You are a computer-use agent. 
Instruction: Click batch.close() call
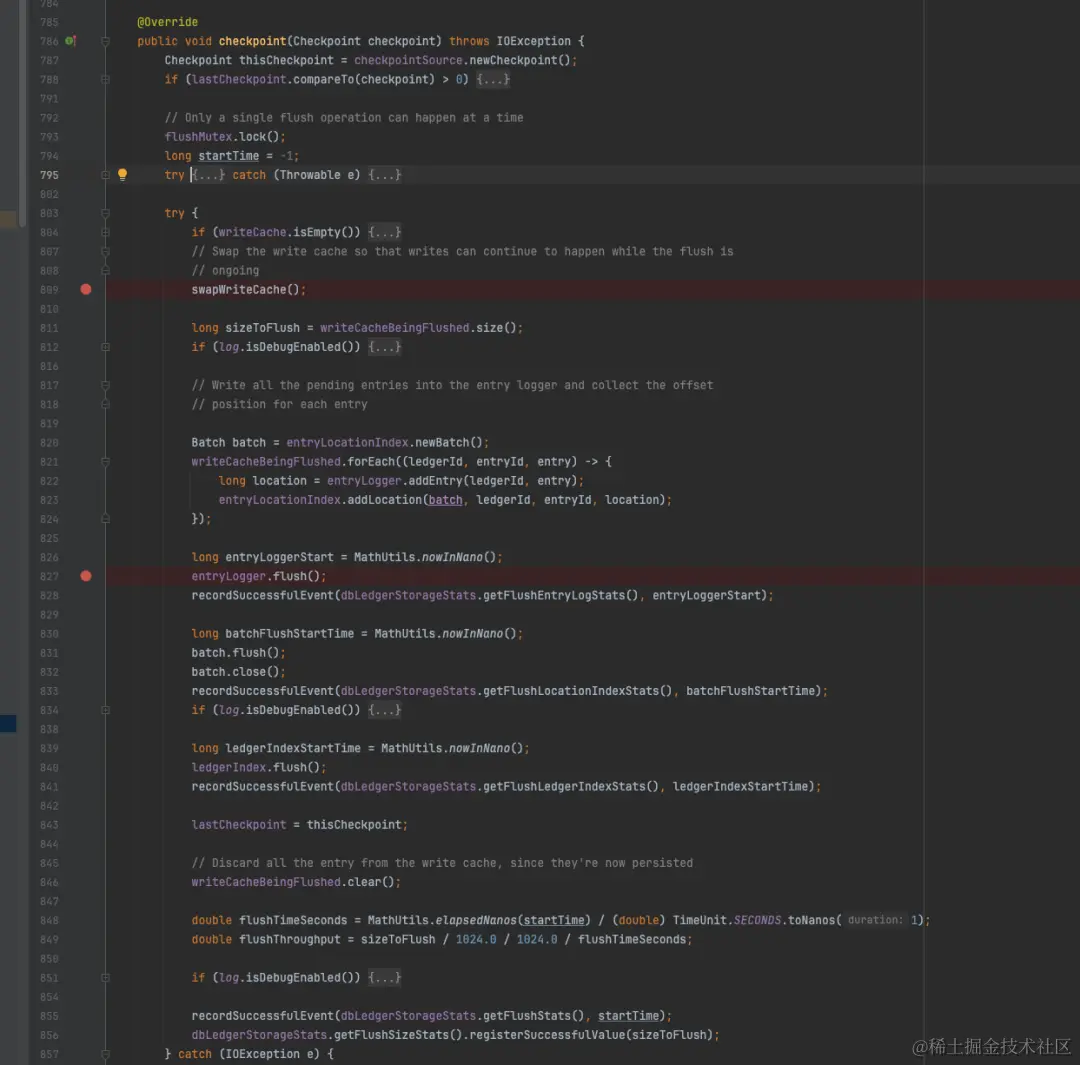(x=238, y=672)
